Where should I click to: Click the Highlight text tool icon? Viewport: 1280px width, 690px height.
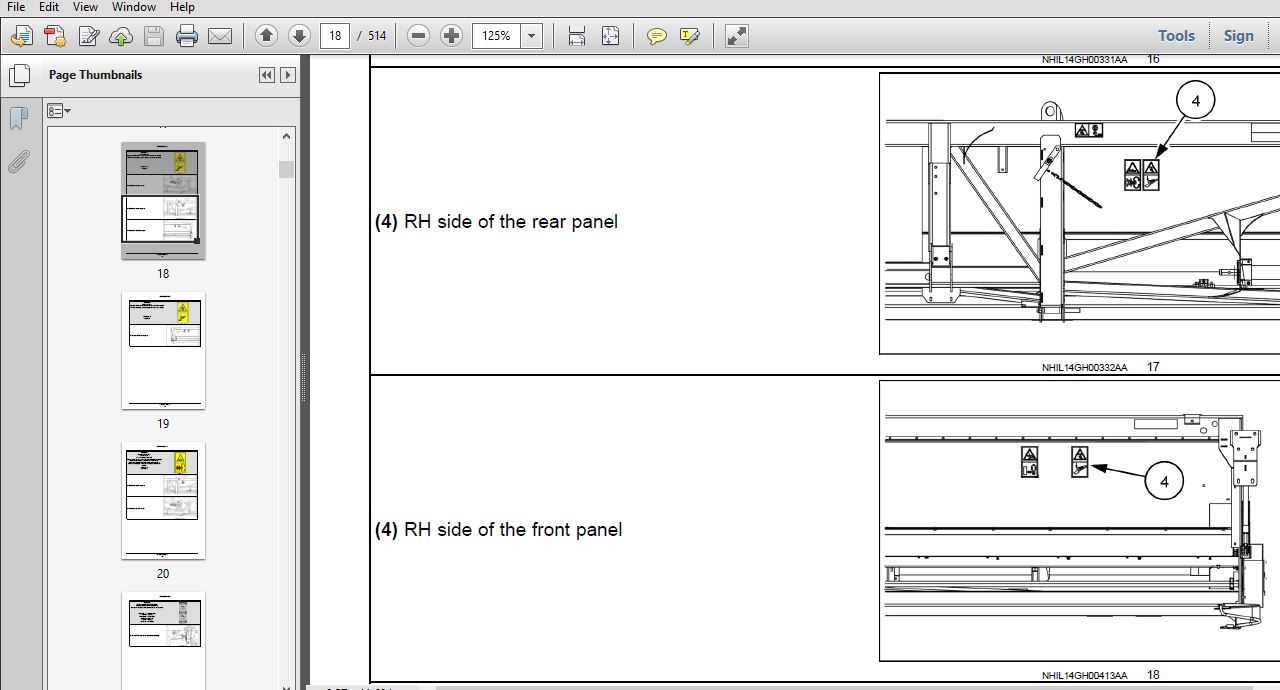pyautogui.click(x=689, y=37)
